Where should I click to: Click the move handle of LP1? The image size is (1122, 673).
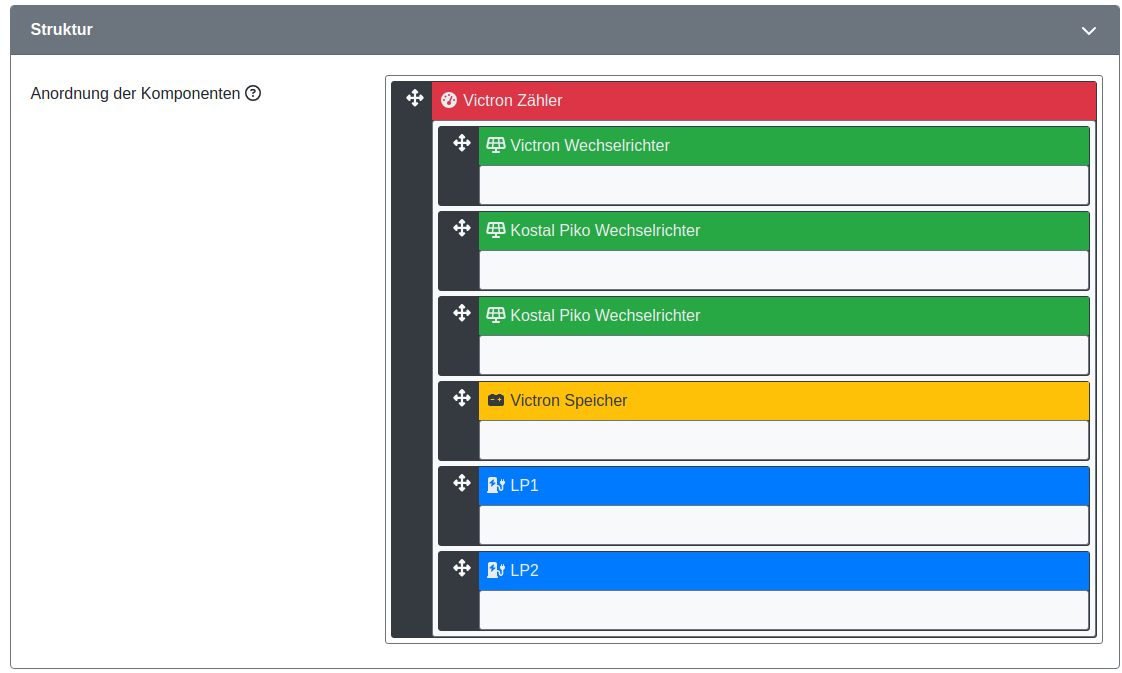(462, 483)
